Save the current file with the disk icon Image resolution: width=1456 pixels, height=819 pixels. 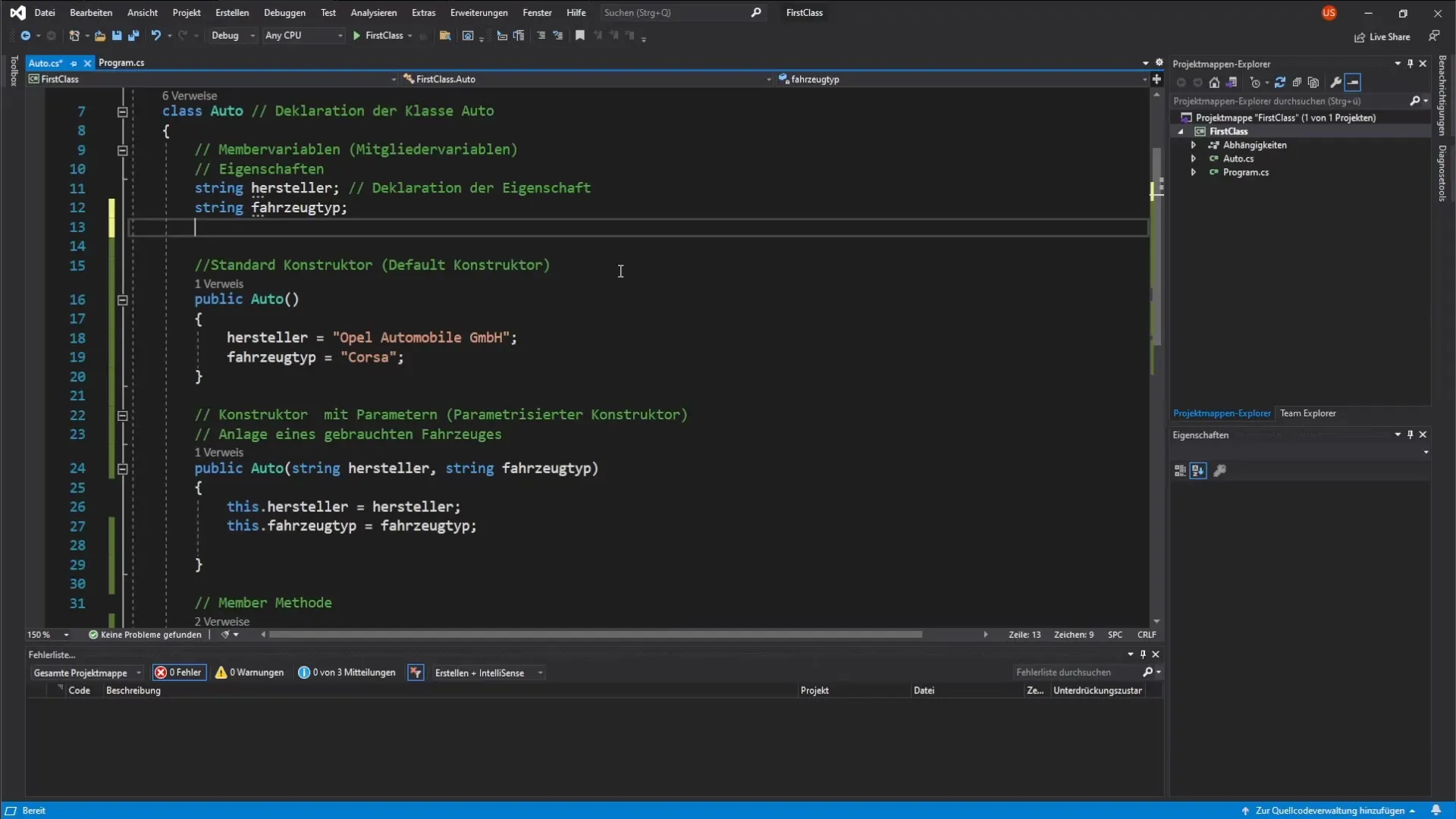point(117,36)
